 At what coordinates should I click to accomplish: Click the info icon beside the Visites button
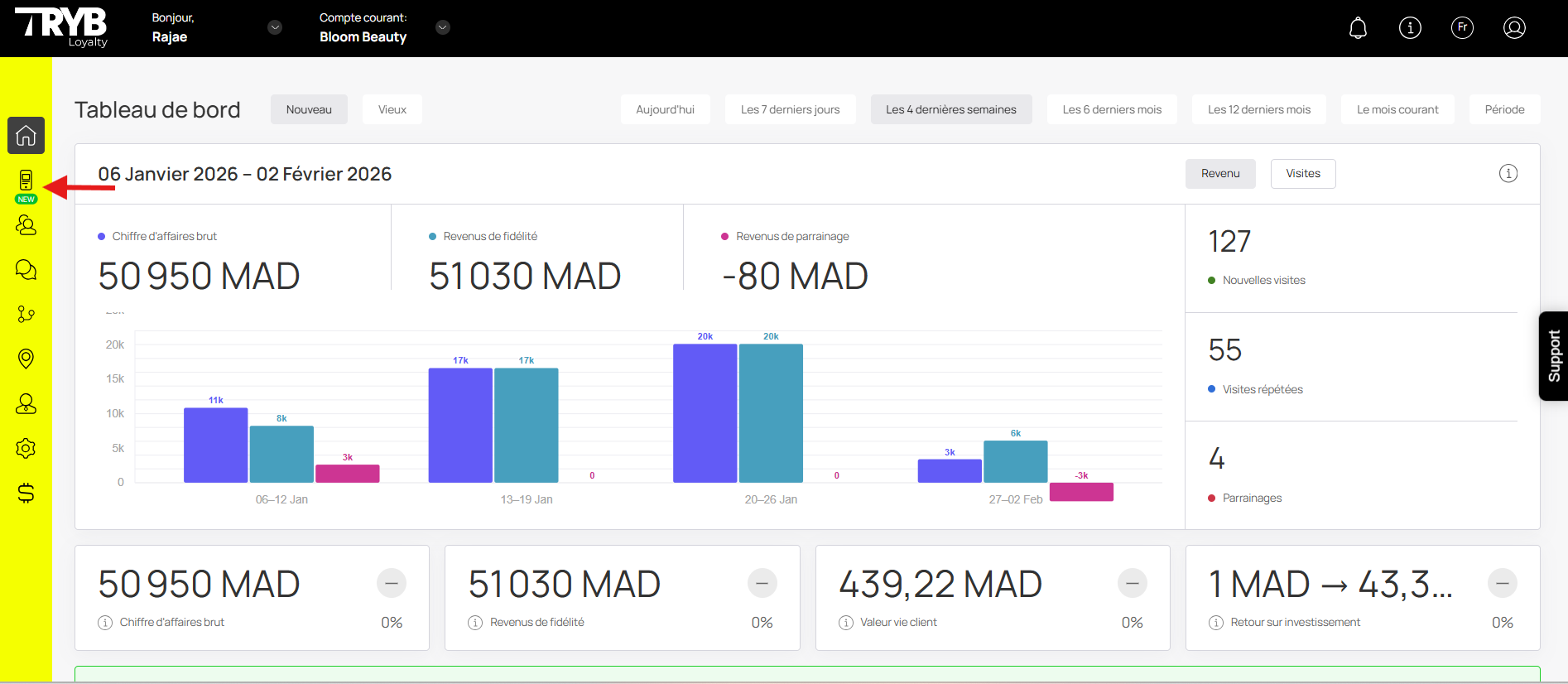1508,173
